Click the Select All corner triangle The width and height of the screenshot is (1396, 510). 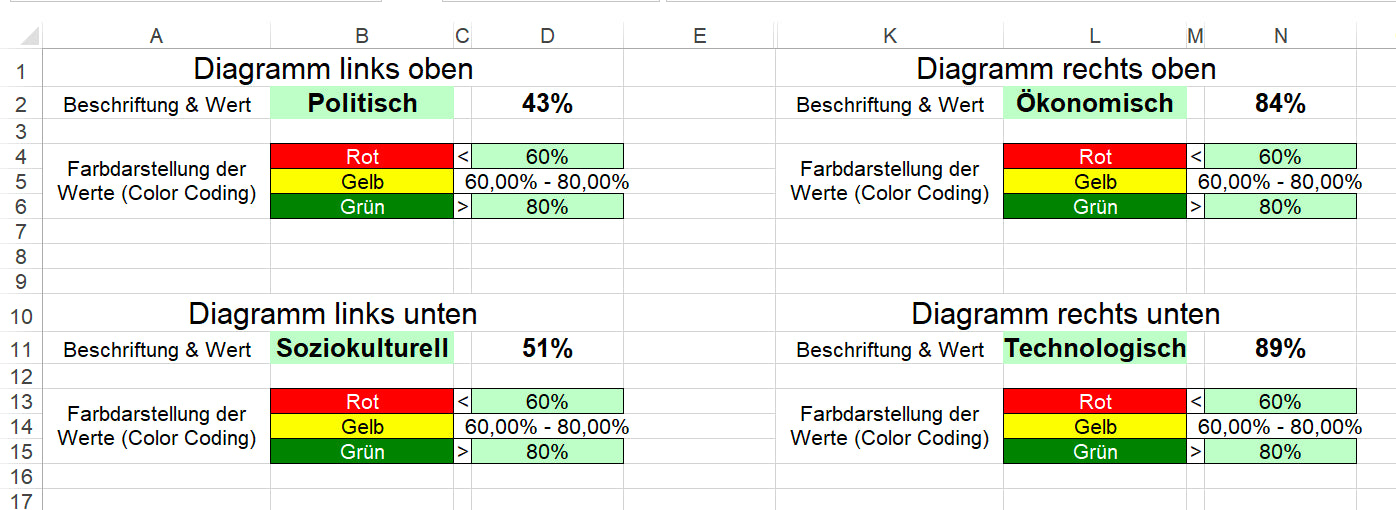(x=30, y=37)
